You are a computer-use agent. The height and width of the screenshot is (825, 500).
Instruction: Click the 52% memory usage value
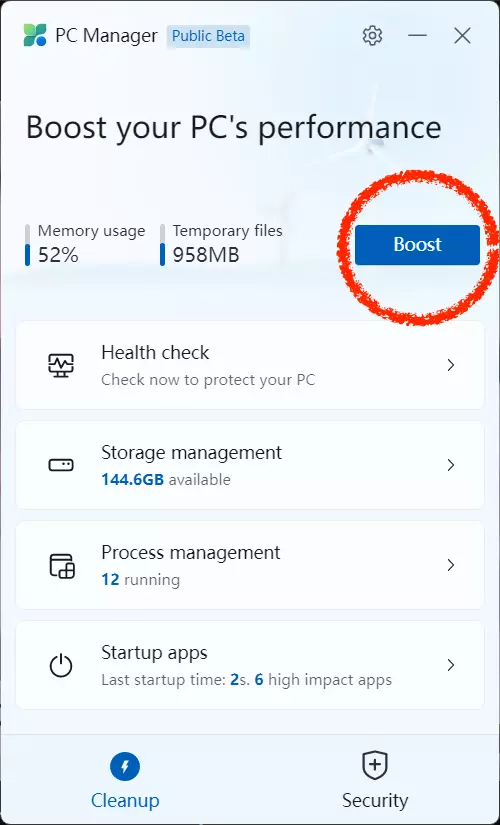point(58,256)
